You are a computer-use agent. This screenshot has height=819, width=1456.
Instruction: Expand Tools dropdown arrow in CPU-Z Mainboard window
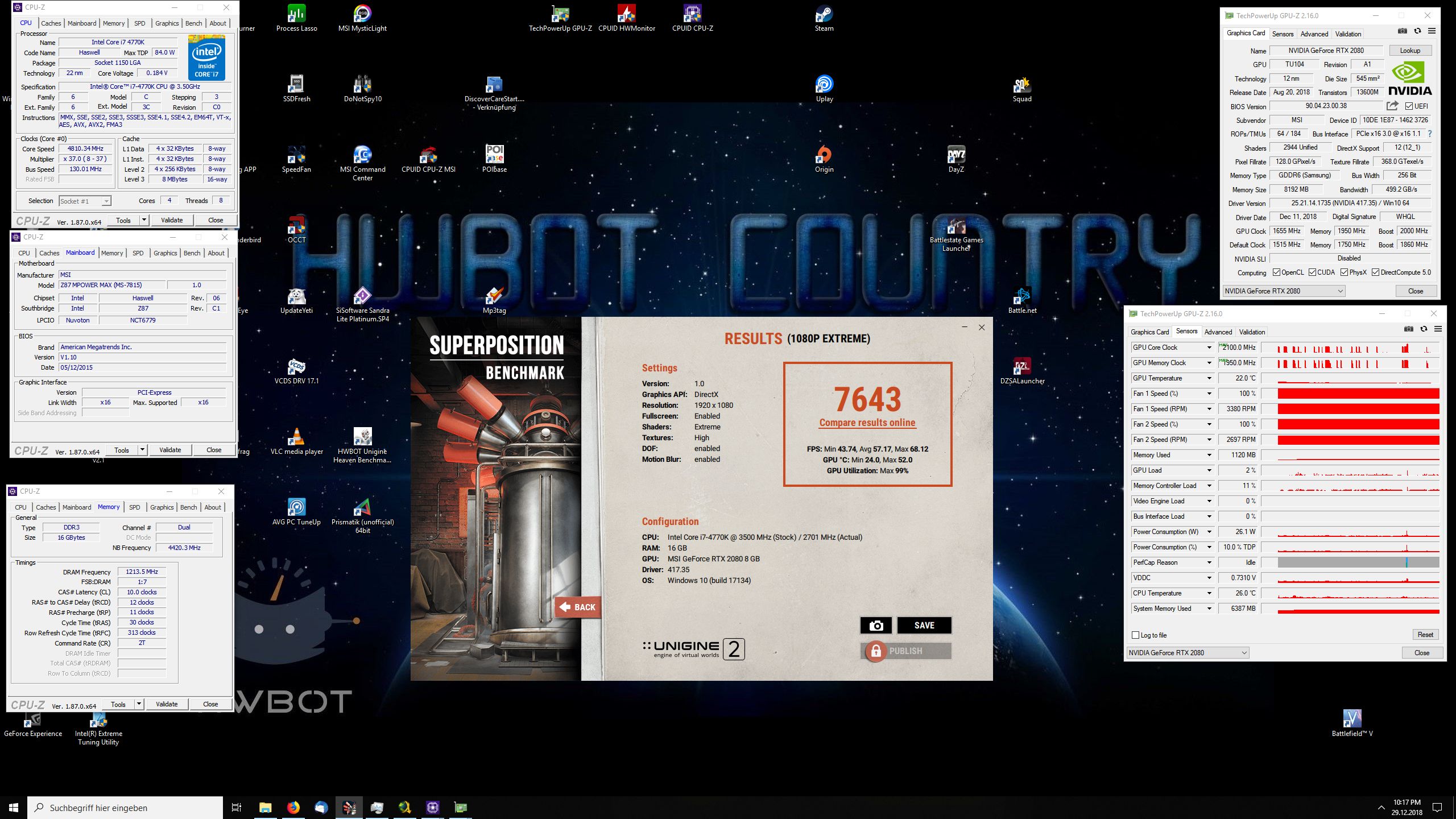[142, 450]
